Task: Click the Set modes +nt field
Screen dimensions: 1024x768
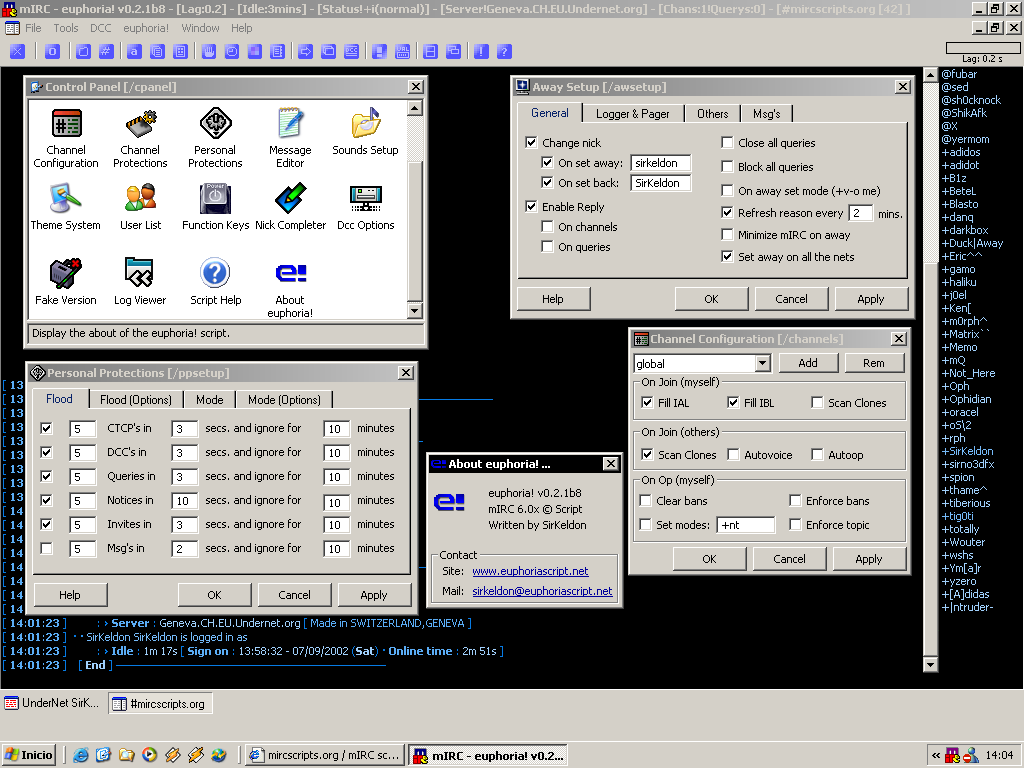Action: (x=746, y=525)
